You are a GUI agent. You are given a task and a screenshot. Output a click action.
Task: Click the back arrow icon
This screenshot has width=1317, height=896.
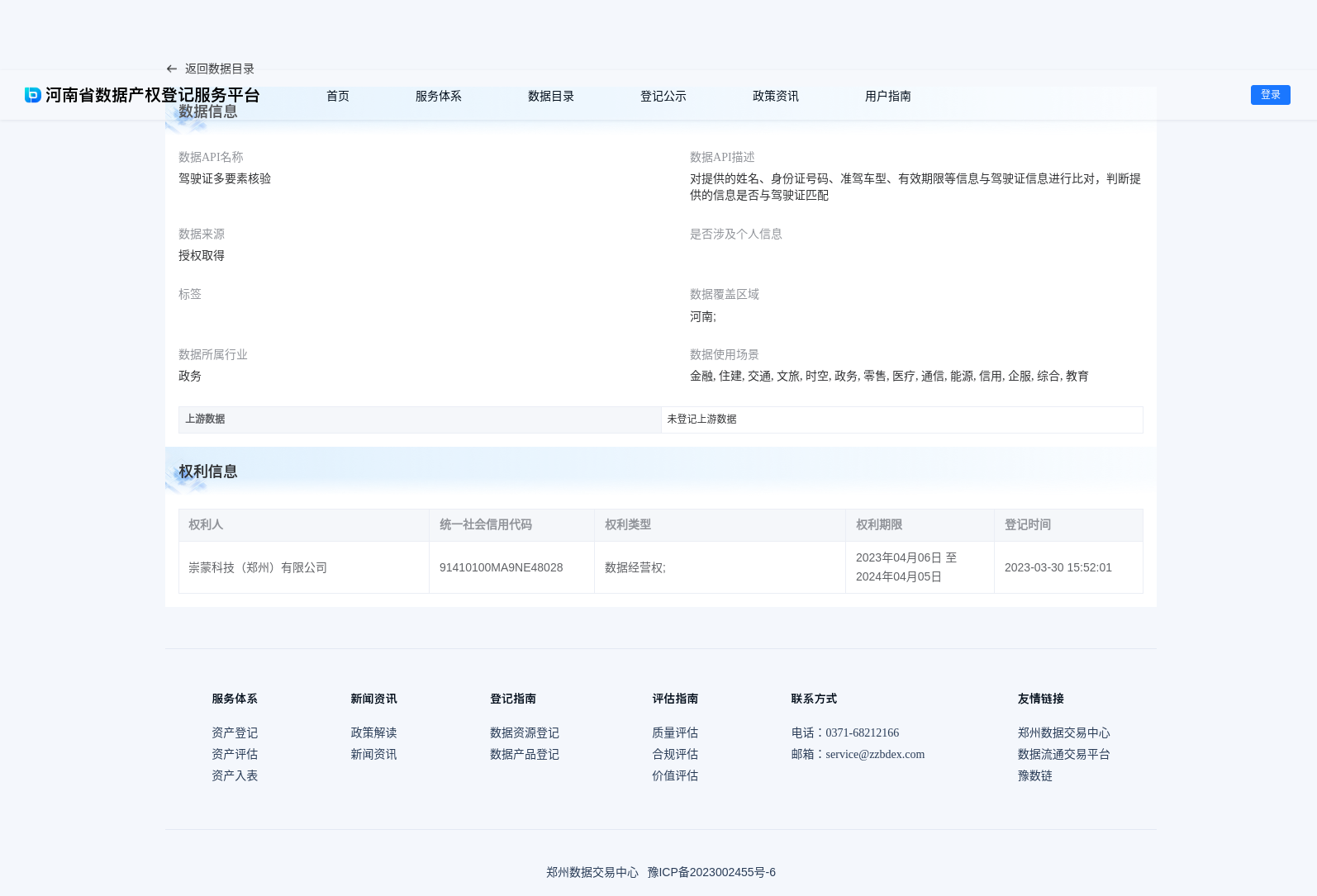point(172,69)
